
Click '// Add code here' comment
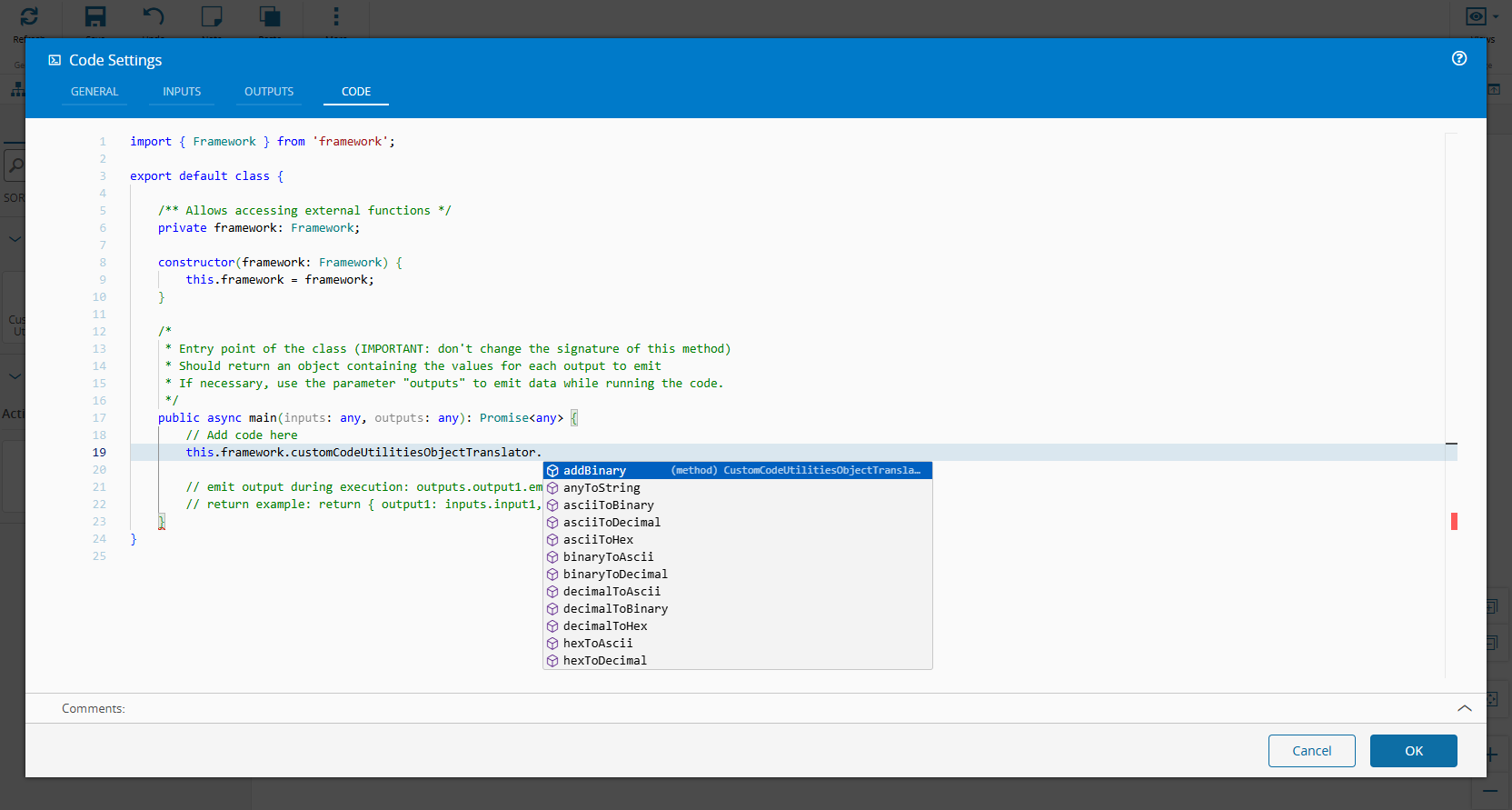[x=242, y=435]
